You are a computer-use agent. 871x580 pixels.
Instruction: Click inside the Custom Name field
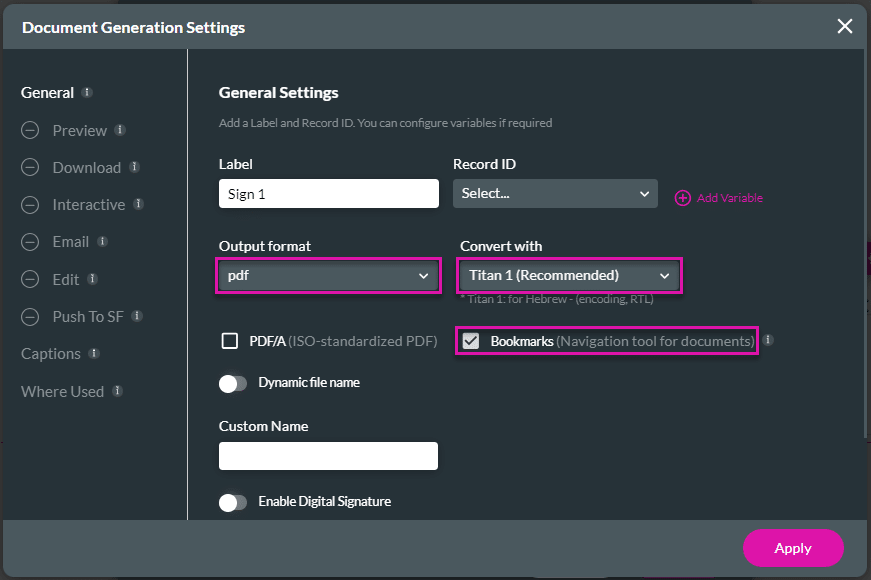328,455
